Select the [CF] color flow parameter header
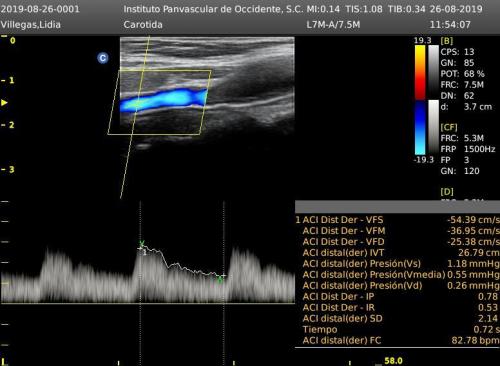The height and width of the screenshot is (366, 500). tap(449, 127)
